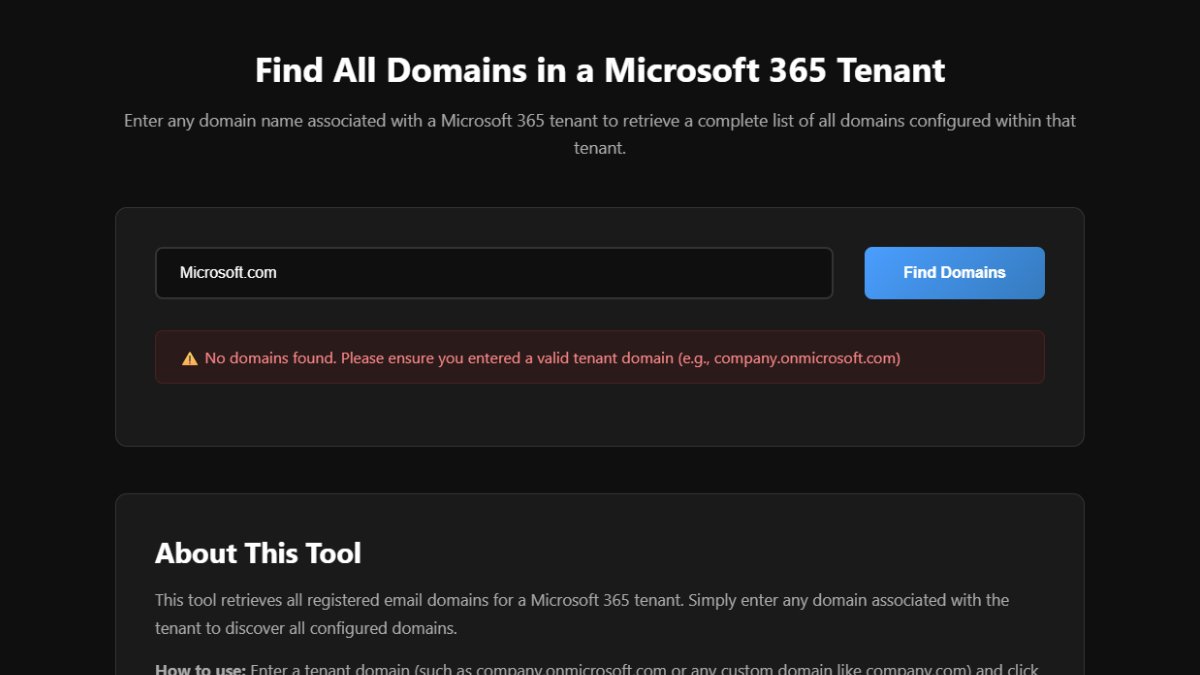
Task: Click the empty right end of domain input
Action: [x=760, y=273]
